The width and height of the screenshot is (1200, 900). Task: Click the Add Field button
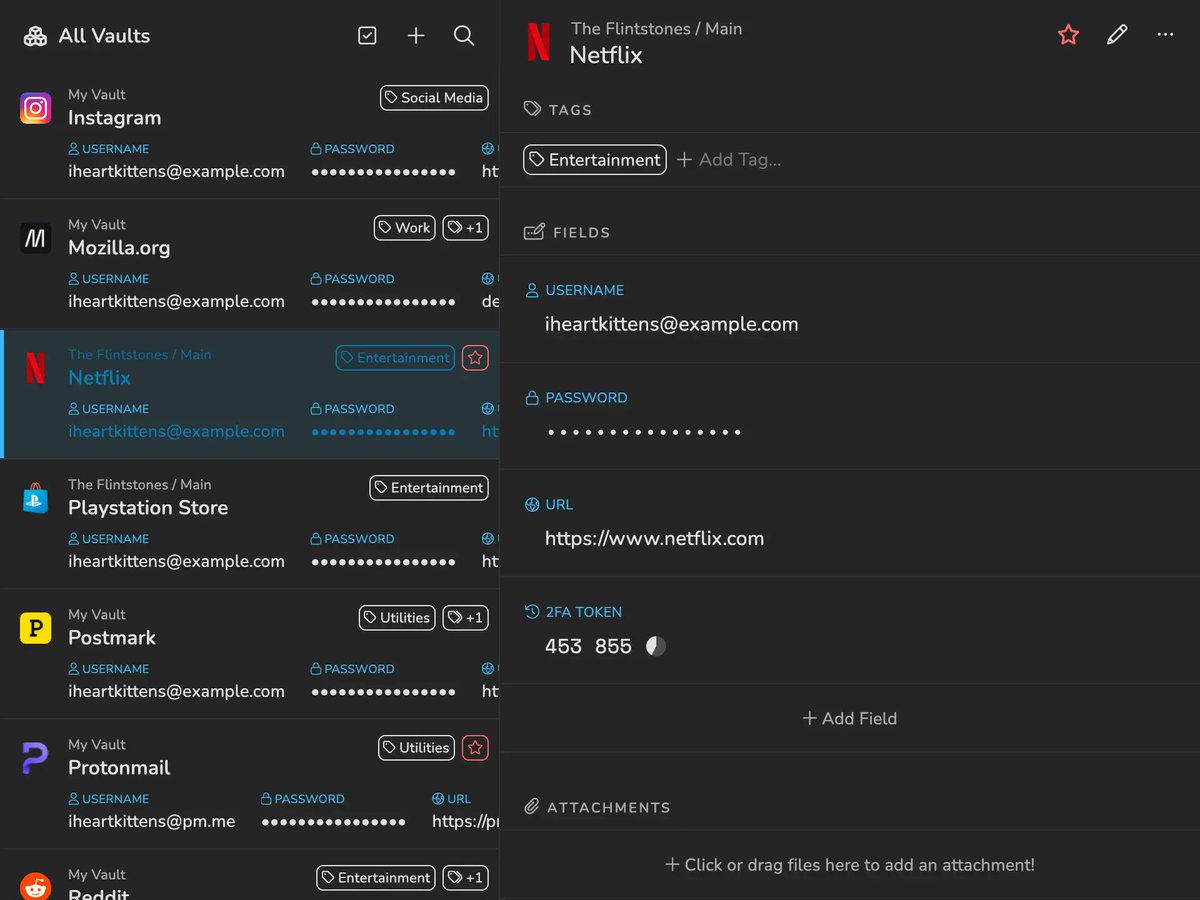pyautogui.click(x=850, y=718)
